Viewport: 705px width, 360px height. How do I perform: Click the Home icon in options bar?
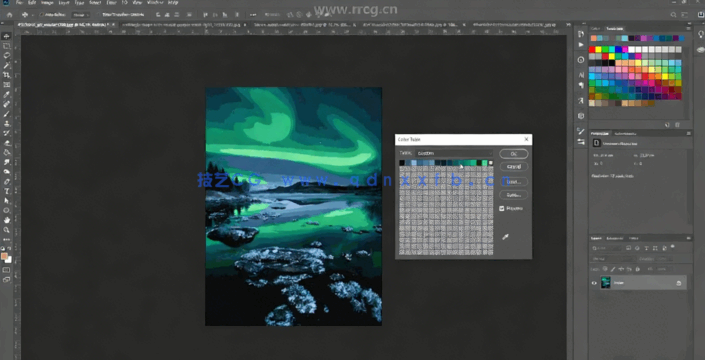coord(9,14)
